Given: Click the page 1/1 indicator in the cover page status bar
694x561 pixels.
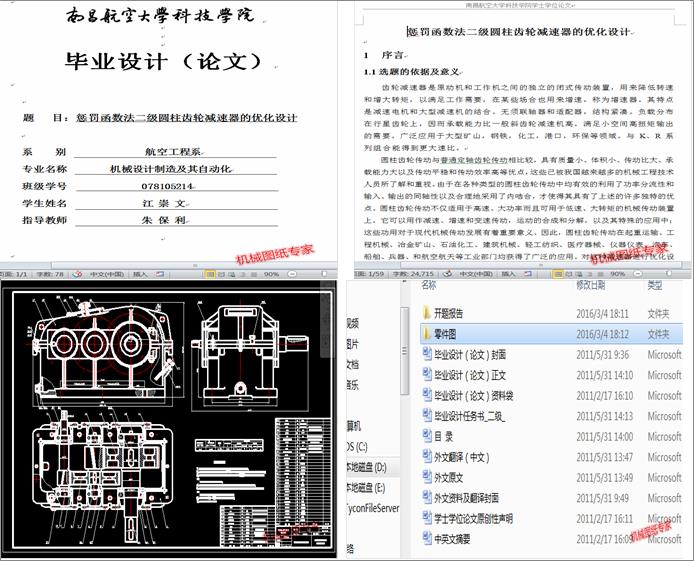Looking at the screenshot, I should point(14,274).
